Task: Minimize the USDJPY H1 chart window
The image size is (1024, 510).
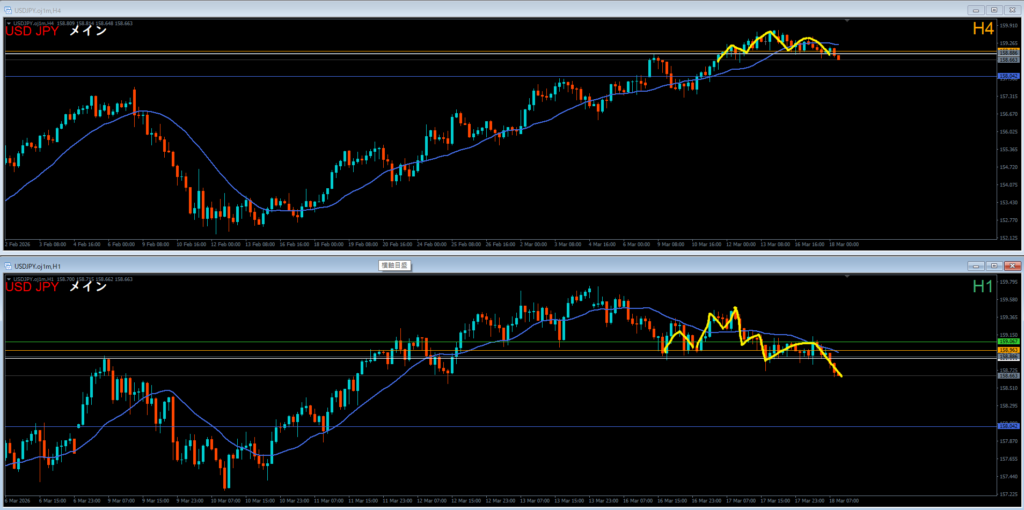Action: coord(974,266)
